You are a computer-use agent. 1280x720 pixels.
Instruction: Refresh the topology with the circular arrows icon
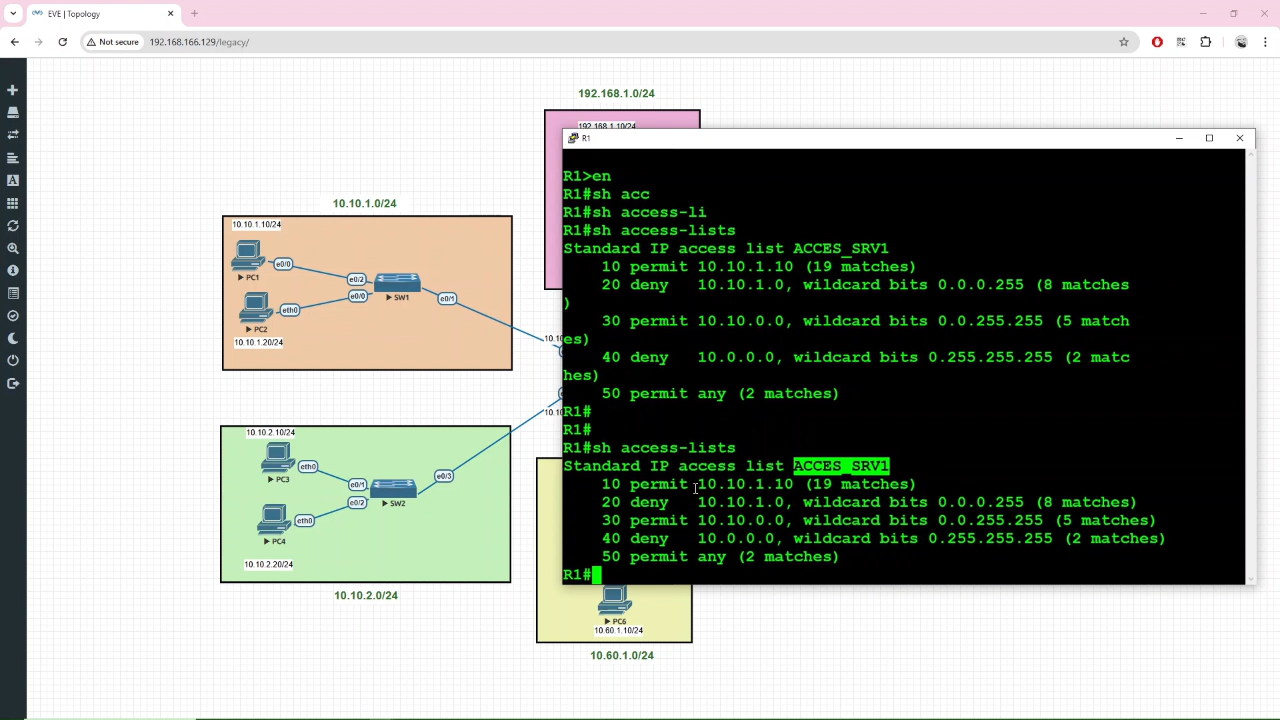pyautogui.click(x=13, y=225)
